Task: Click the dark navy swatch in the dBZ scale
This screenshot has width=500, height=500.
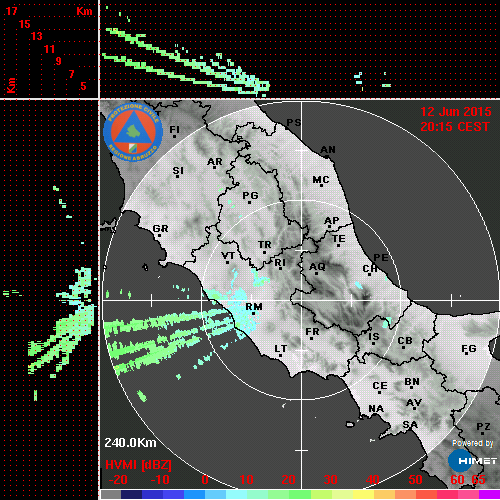Action: pos(131,494)
